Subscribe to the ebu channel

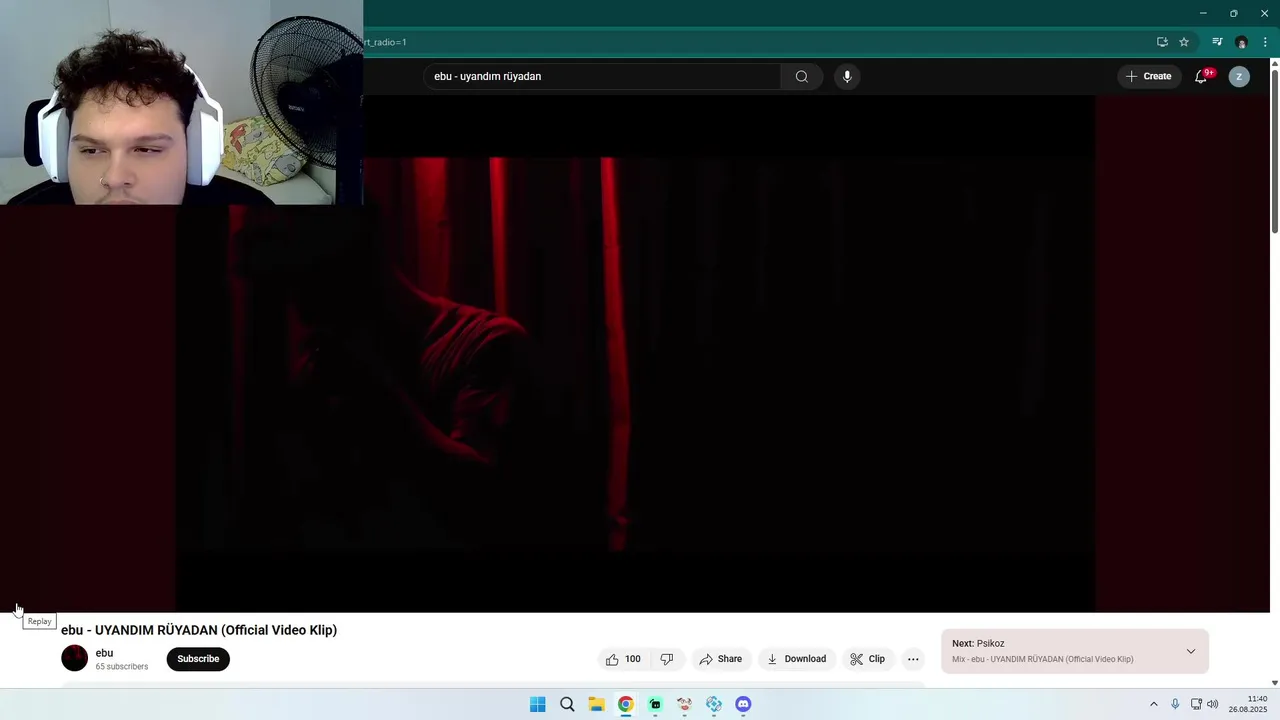(198, 659)
